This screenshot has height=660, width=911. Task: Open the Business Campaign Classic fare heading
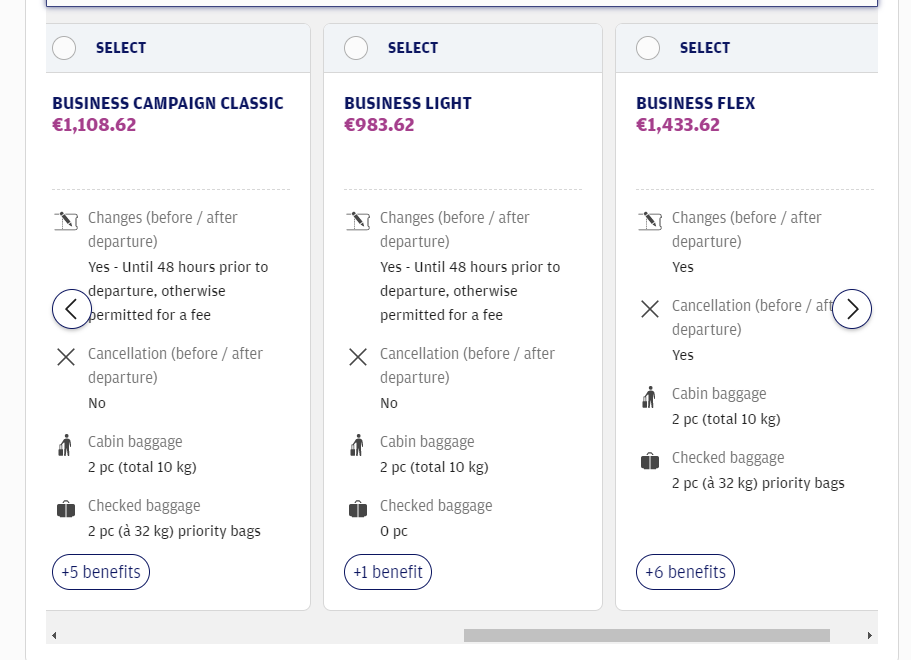coord(168,102)
